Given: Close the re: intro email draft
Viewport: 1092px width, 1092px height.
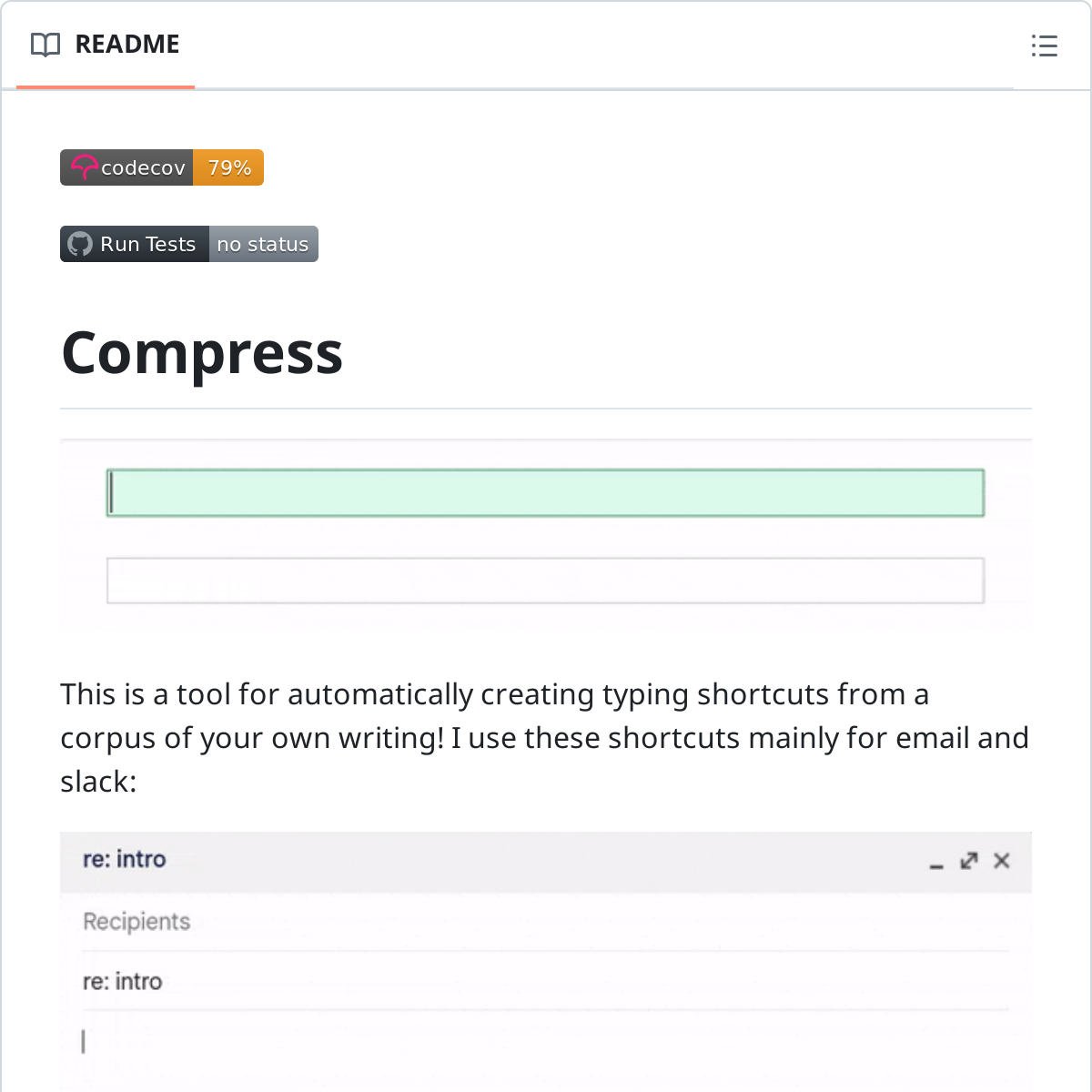Looking at the screenshot, I should click(x=1001, y=861).
